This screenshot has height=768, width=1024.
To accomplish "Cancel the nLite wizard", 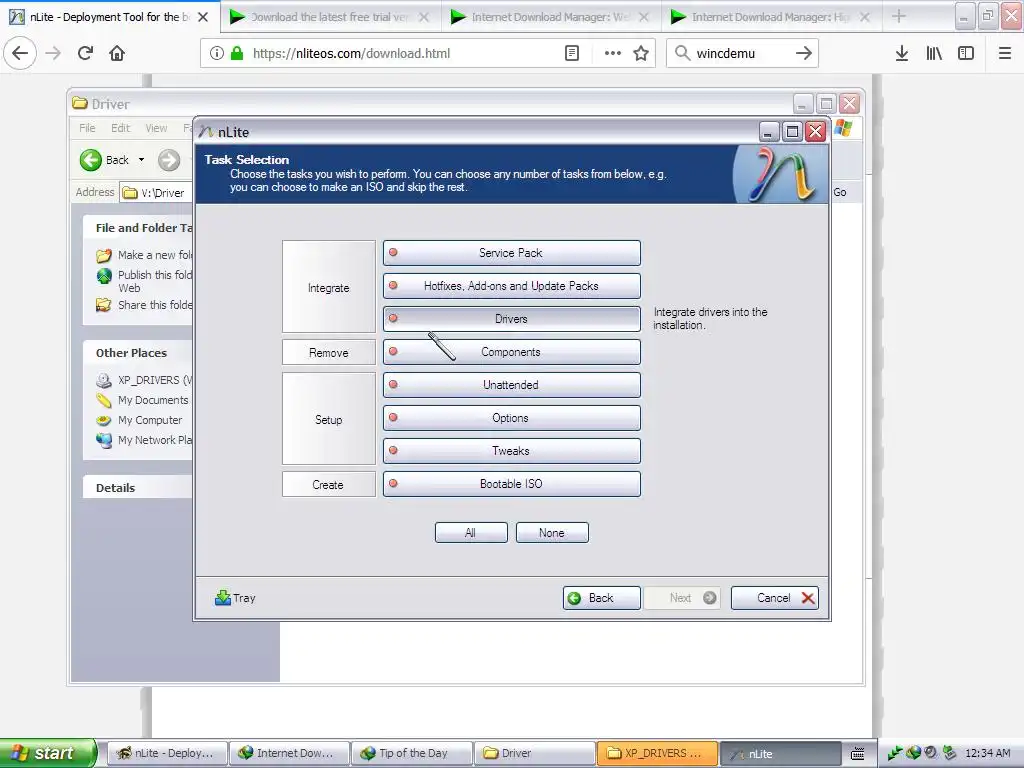I will point(775,598).
